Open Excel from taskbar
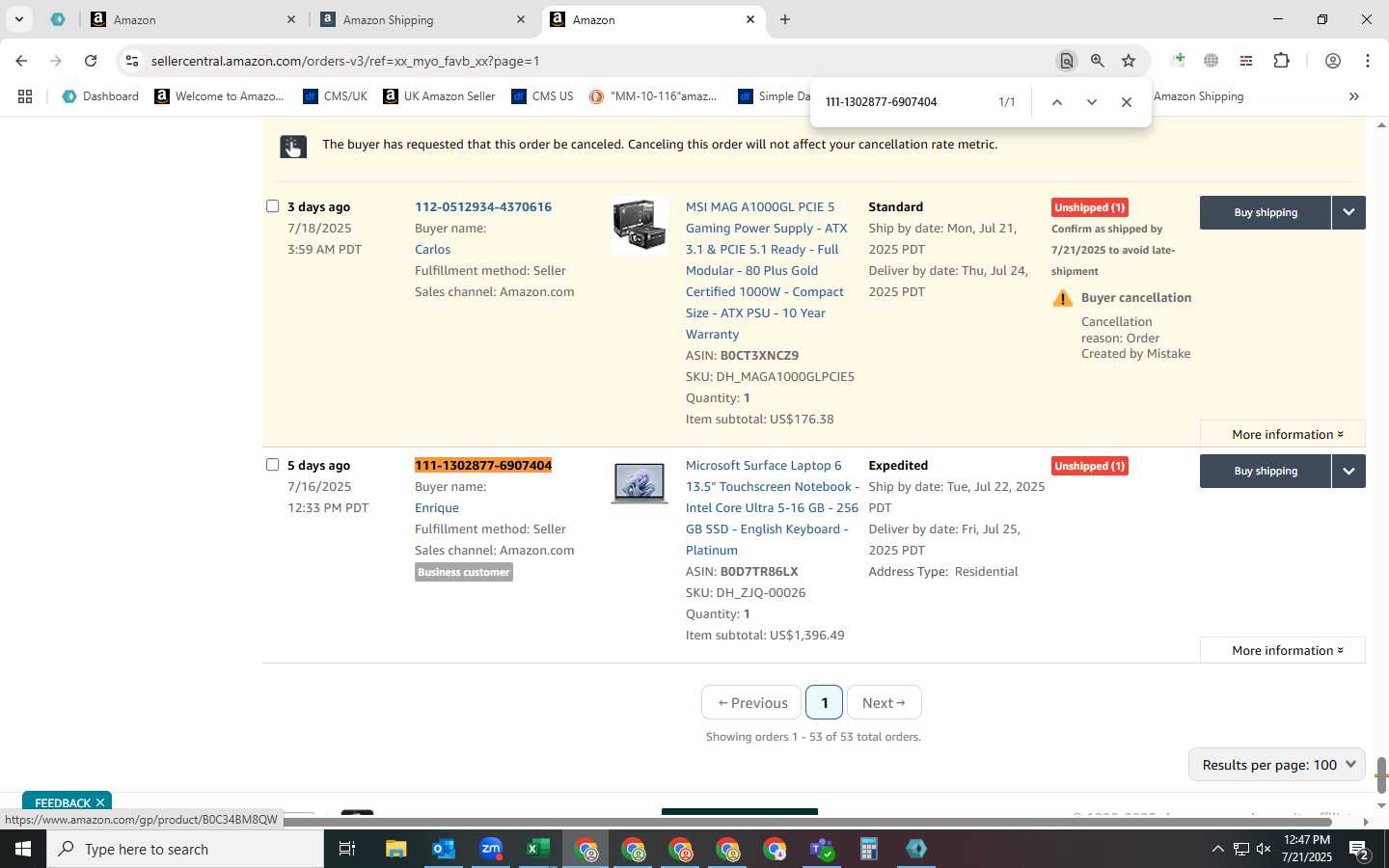The width and height of the screenshot is (1389, 868). [538, 849]
